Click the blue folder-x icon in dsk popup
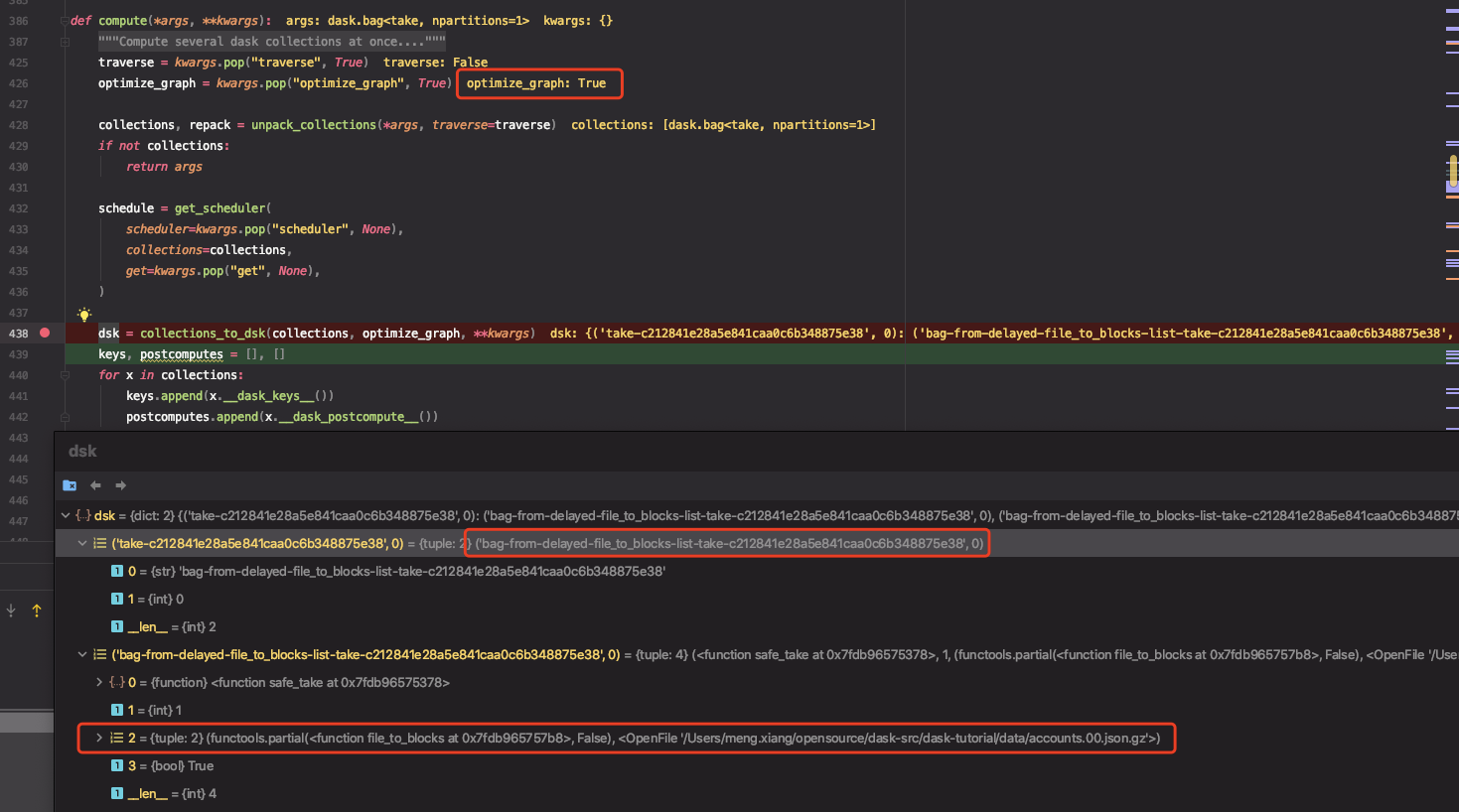The height and width of the screenshot is (812, 1459). click(x=70, y=485)
